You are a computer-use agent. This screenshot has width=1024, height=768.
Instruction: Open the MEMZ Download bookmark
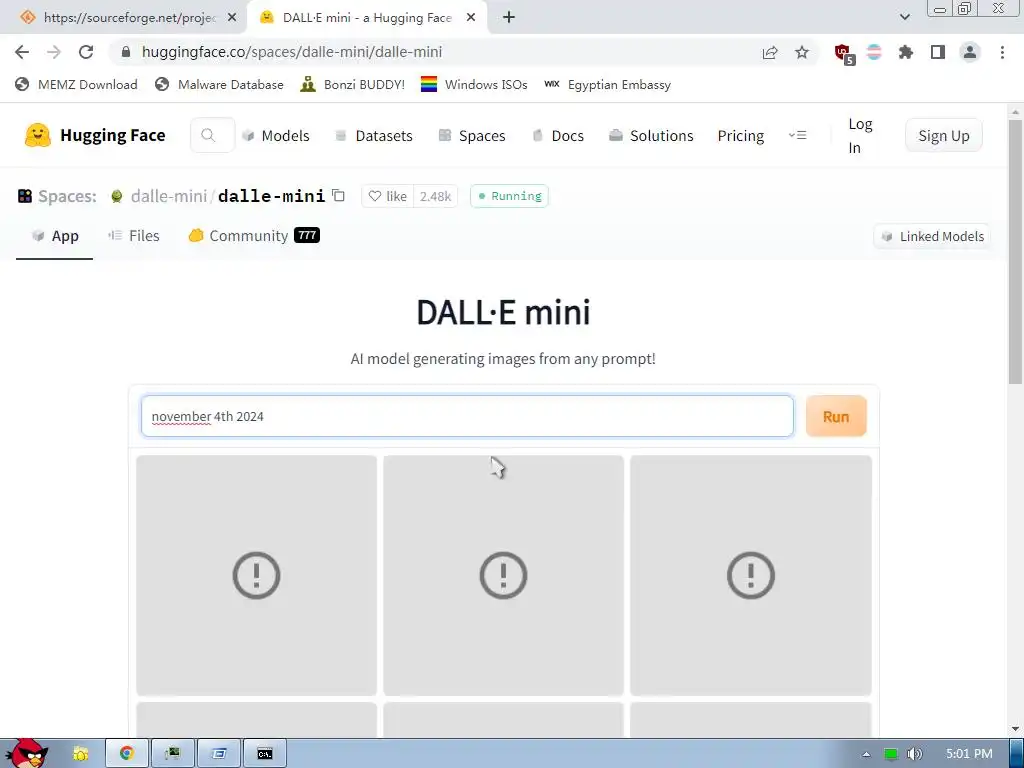tap(76, 84)
